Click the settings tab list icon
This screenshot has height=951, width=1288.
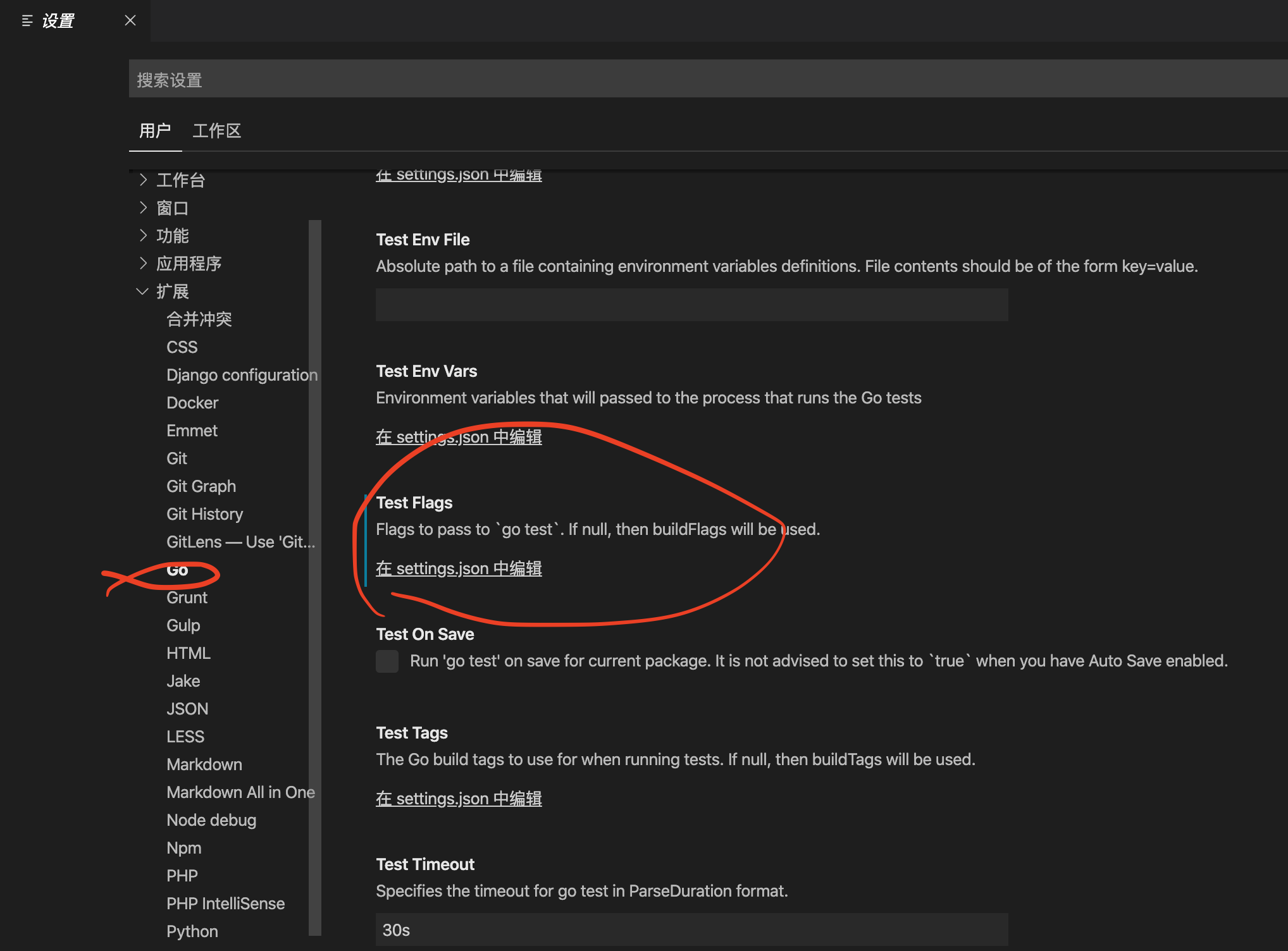pos(27,21)
